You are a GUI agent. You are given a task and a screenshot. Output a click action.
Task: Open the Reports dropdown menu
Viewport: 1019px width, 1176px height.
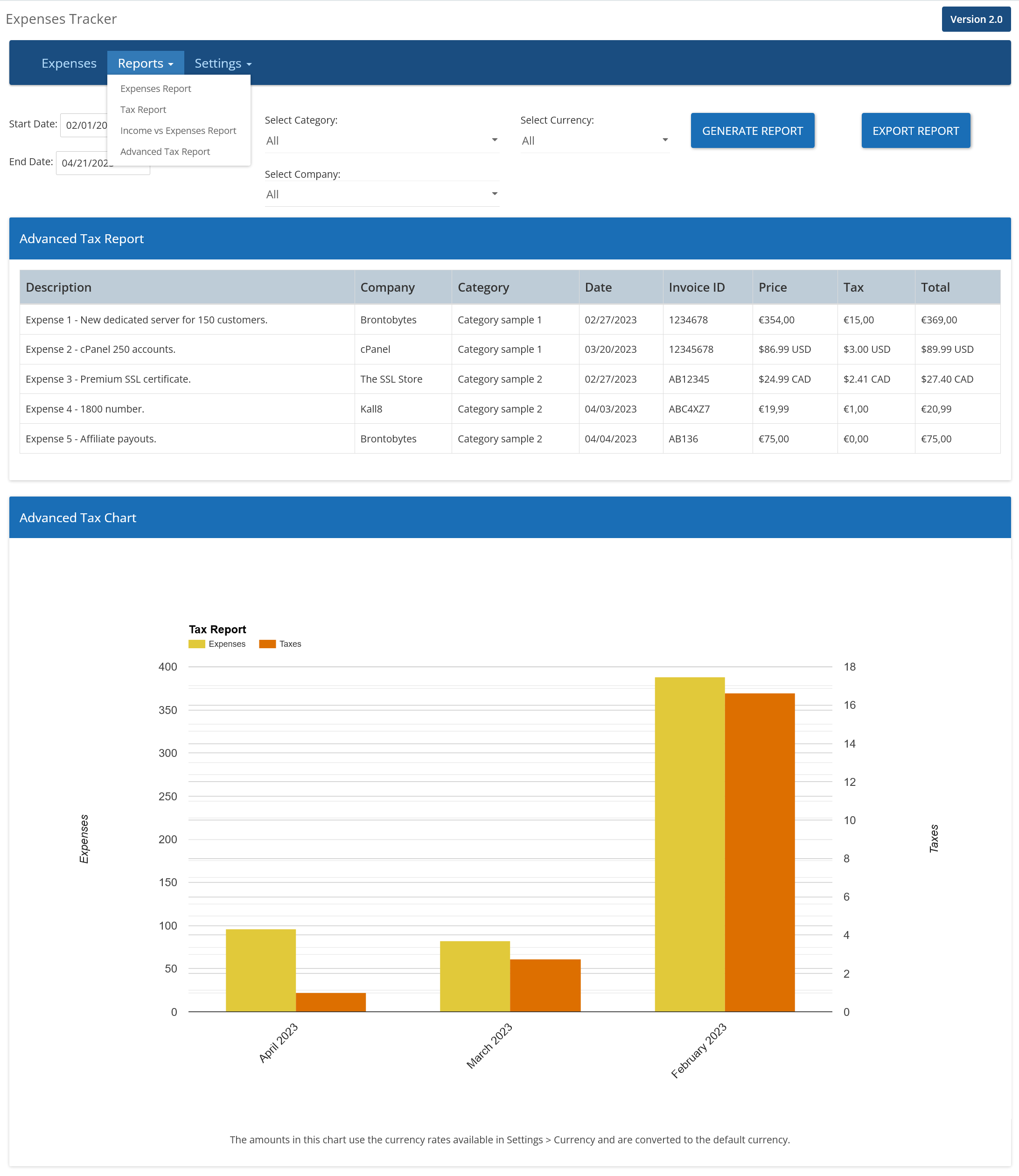145,63
